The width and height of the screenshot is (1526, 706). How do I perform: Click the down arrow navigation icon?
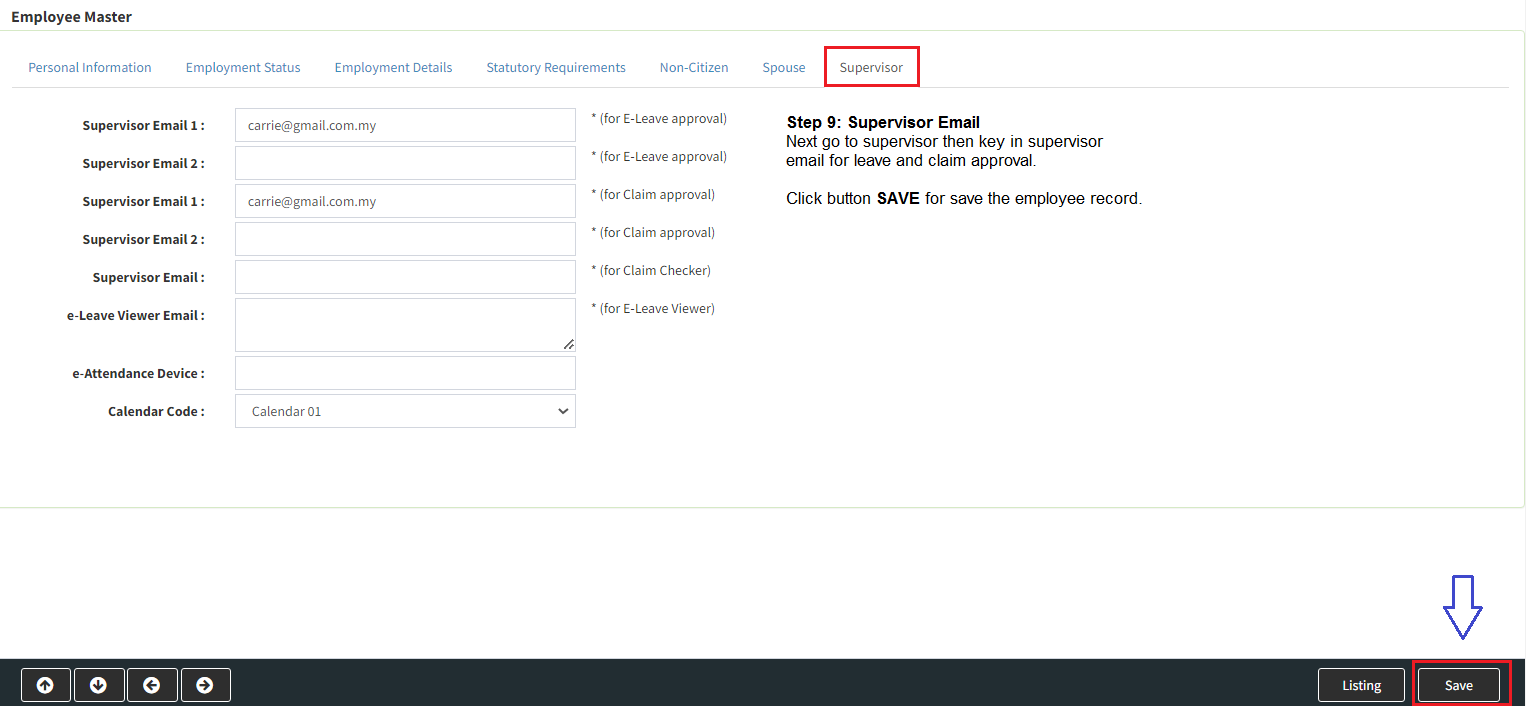(99, 685)
